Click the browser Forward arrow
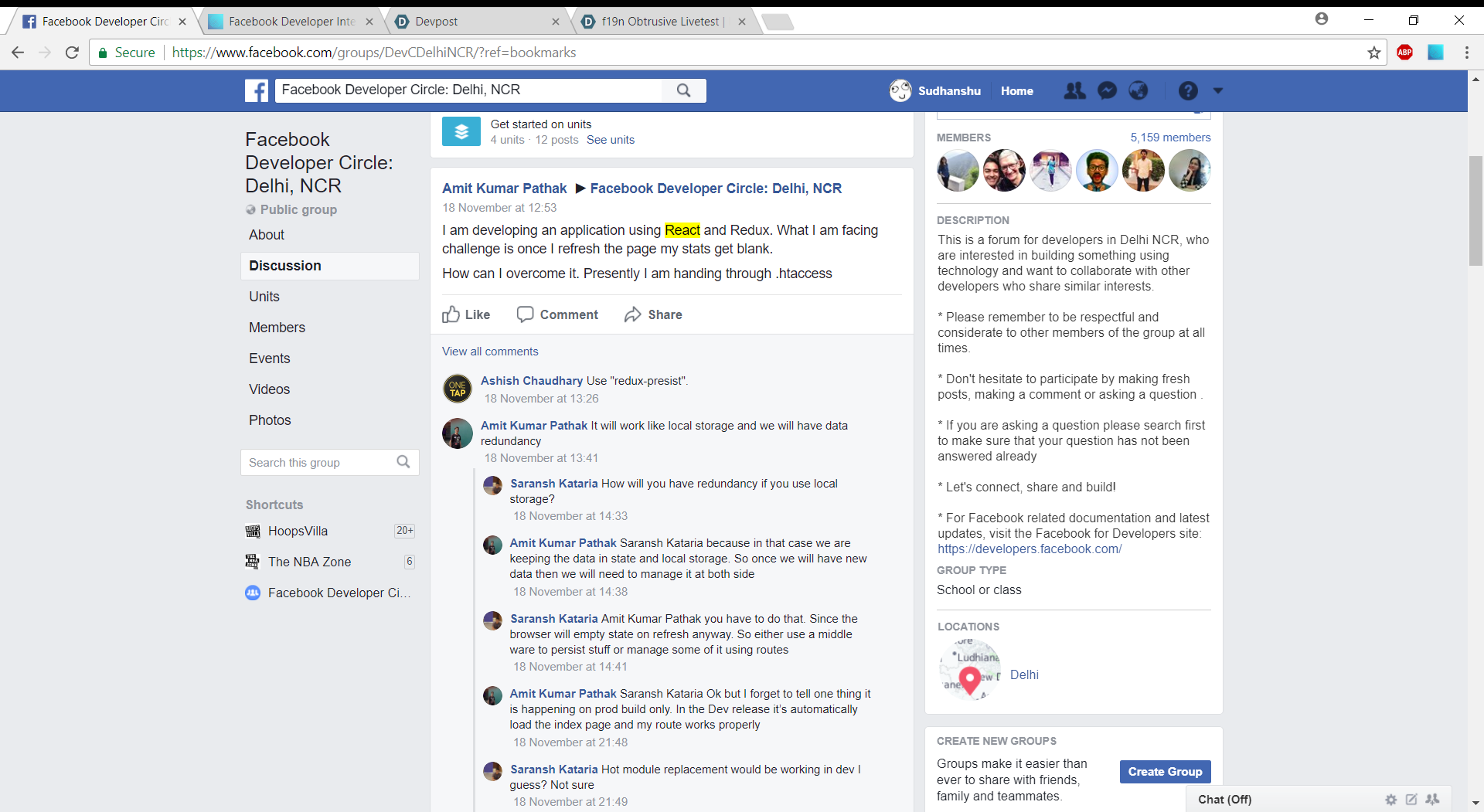This screenshot has width=1484, height=812. pos(45,53)
